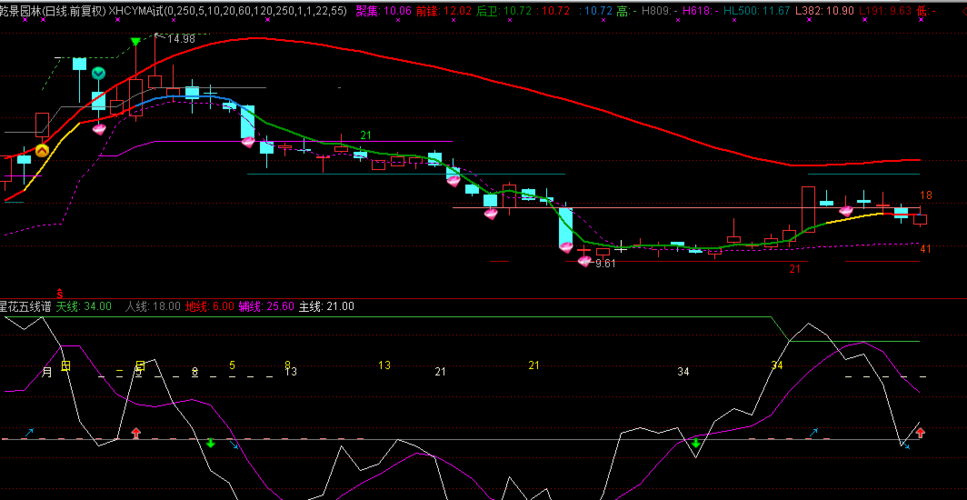The height and width of the screenshot is (500, 967).
Task: Click the 前锋: 12.02 value
Action: (x=443, y=10)
